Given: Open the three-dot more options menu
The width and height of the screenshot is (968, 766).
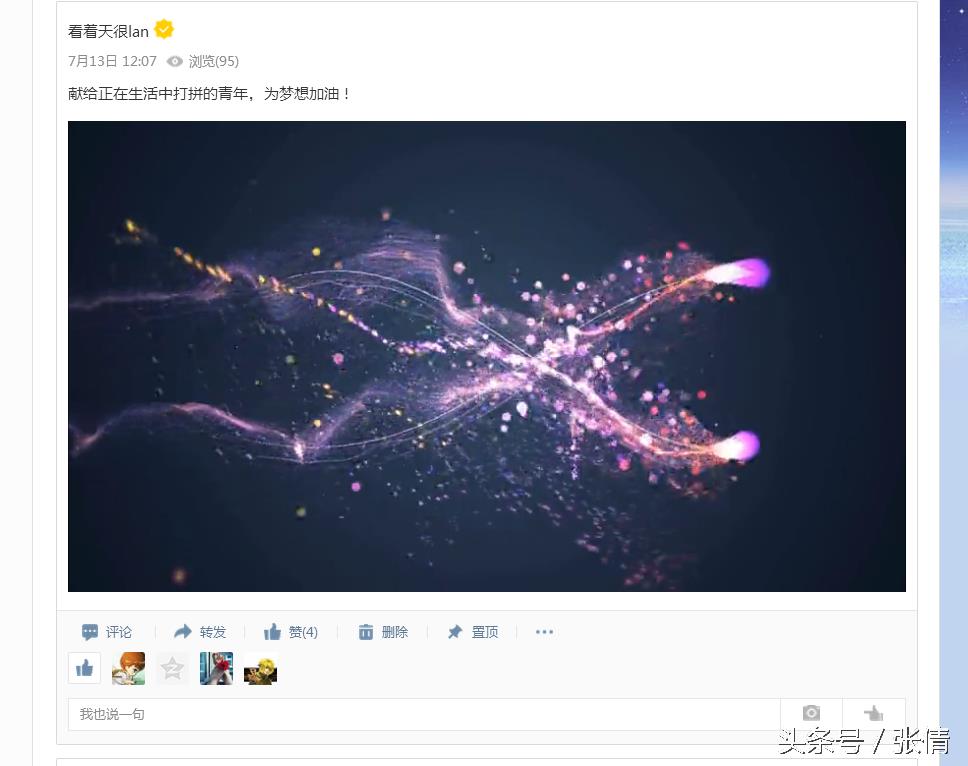Looking at the screenshot, I should click(544, 632).
